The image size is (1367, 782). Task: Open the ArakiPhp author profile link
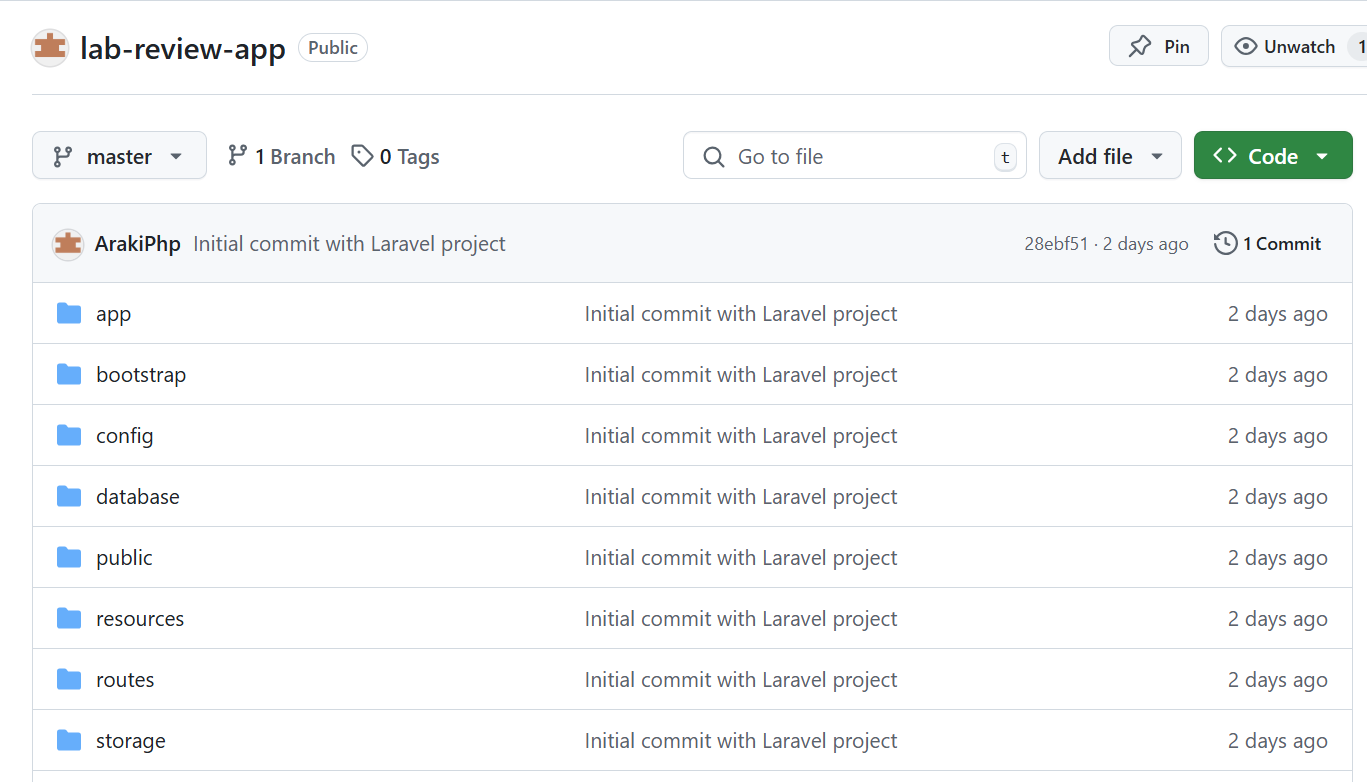(x=137, y=244)
